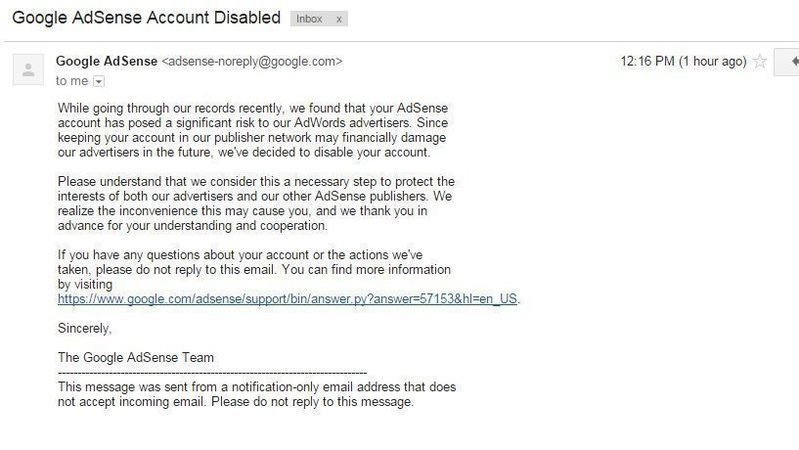Image resolution: width=799 pixels, height=450 pixels.
Task: Click the paragraph starting 'Please understand that'
Action: click(x=255, y=204)
